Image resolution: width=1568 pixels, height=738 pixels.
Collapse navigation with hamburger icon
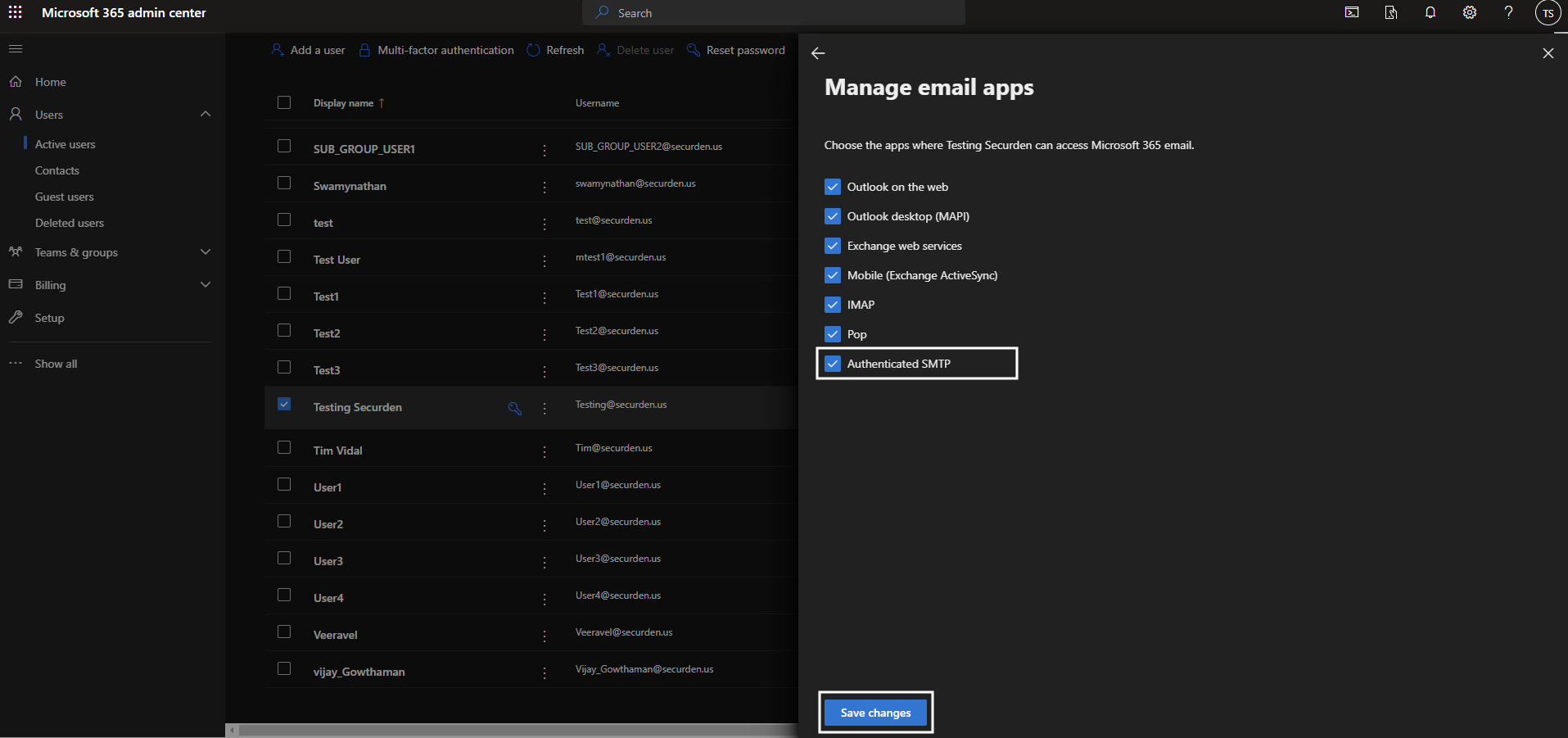(x=16, y=49)
